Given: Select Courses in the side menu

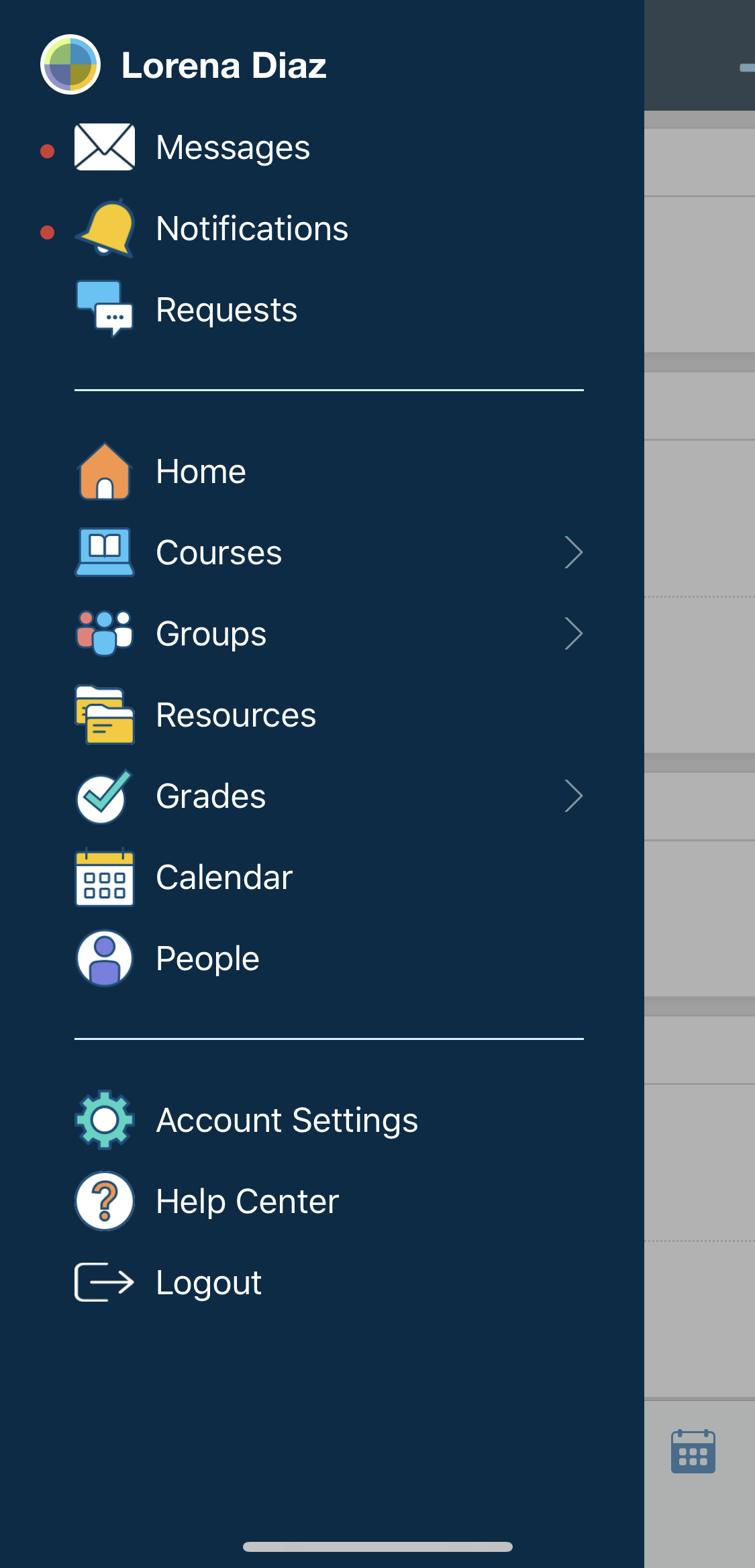Looking at the screenshot, I should (x=219, y=552).
